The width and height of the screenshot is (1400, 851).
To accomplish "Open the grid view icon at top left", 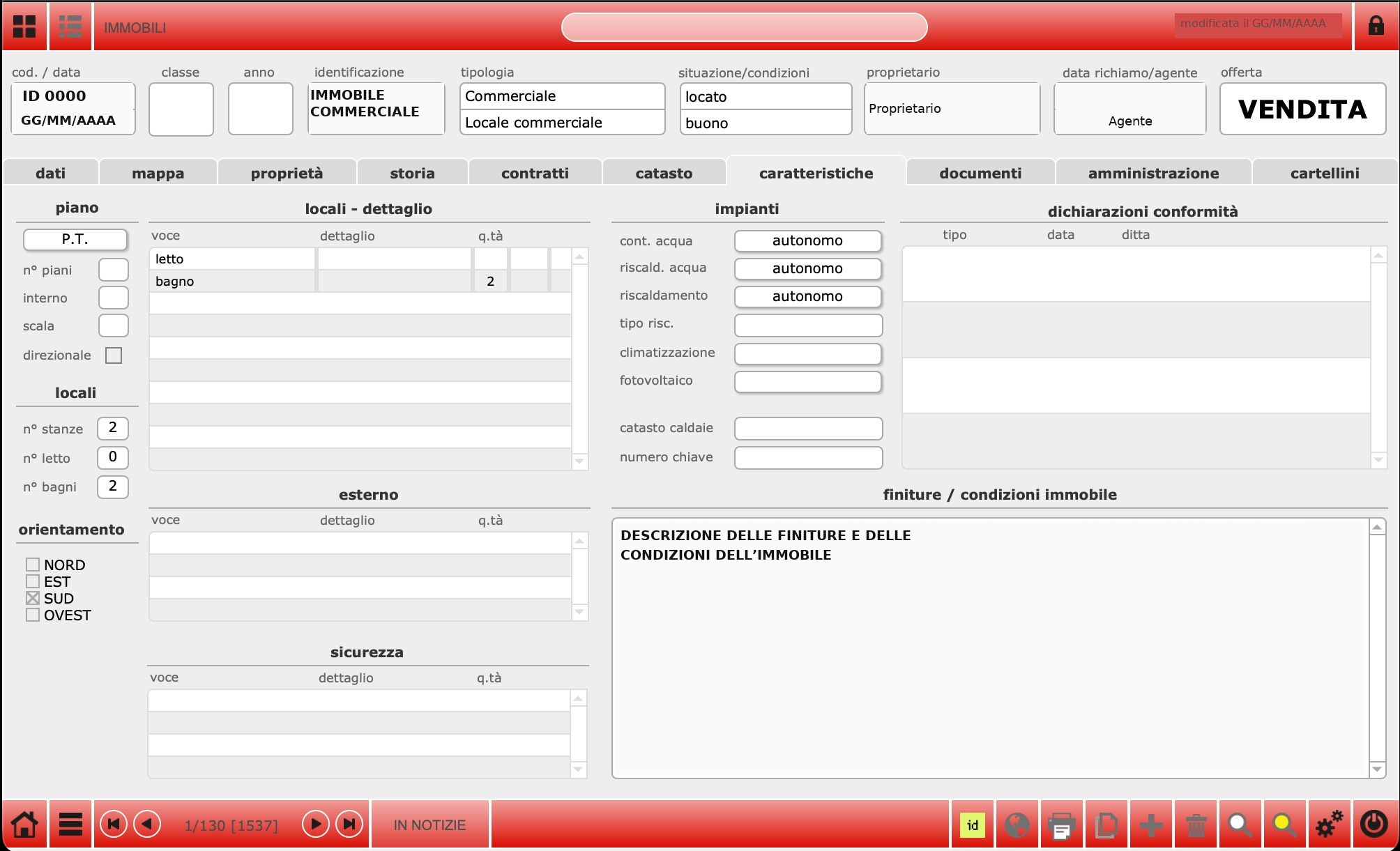I will 24,27.
